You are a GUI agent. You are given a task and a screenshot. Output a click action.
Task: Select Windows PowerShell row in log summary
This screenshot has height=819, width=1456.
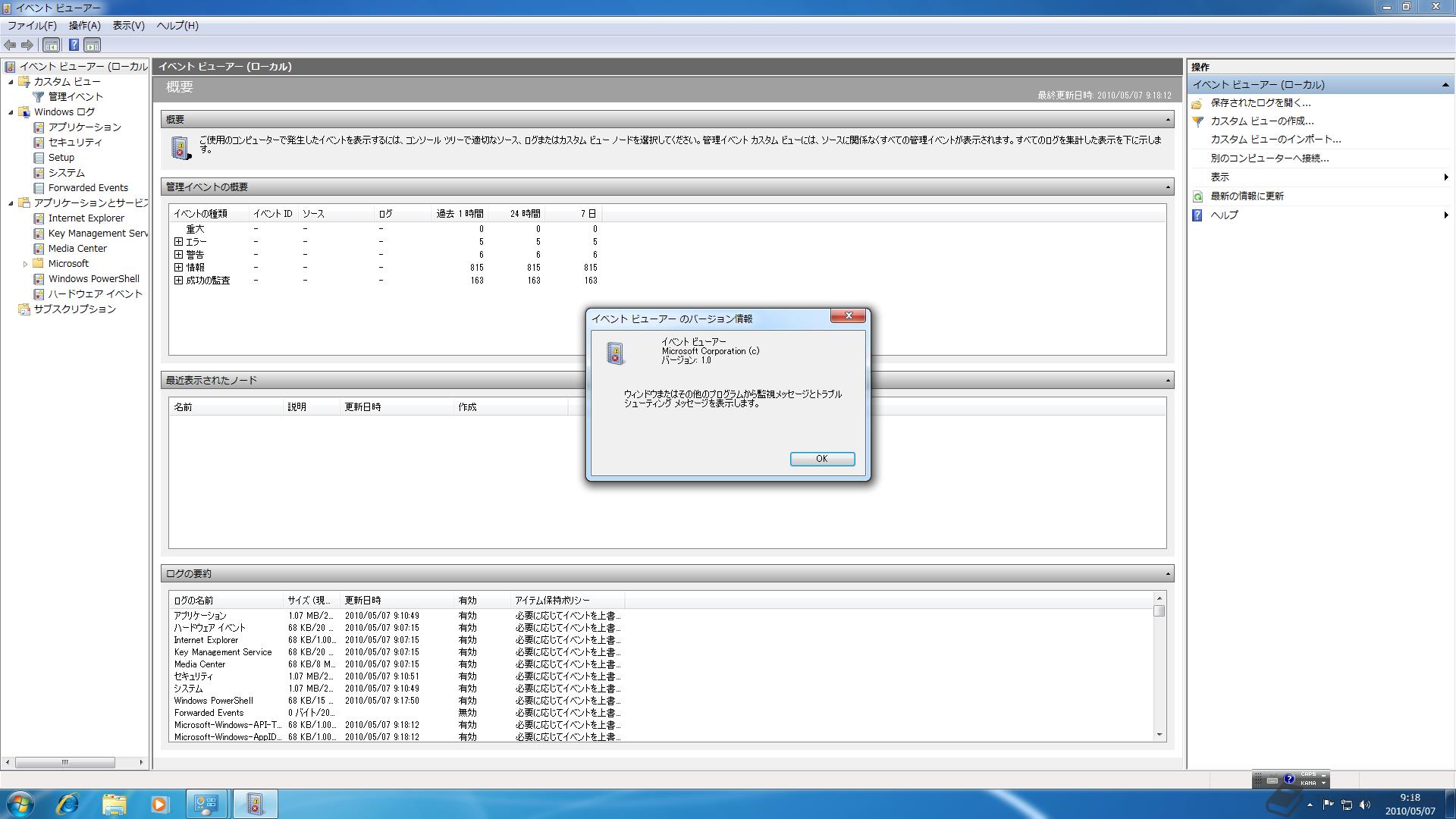397,701
